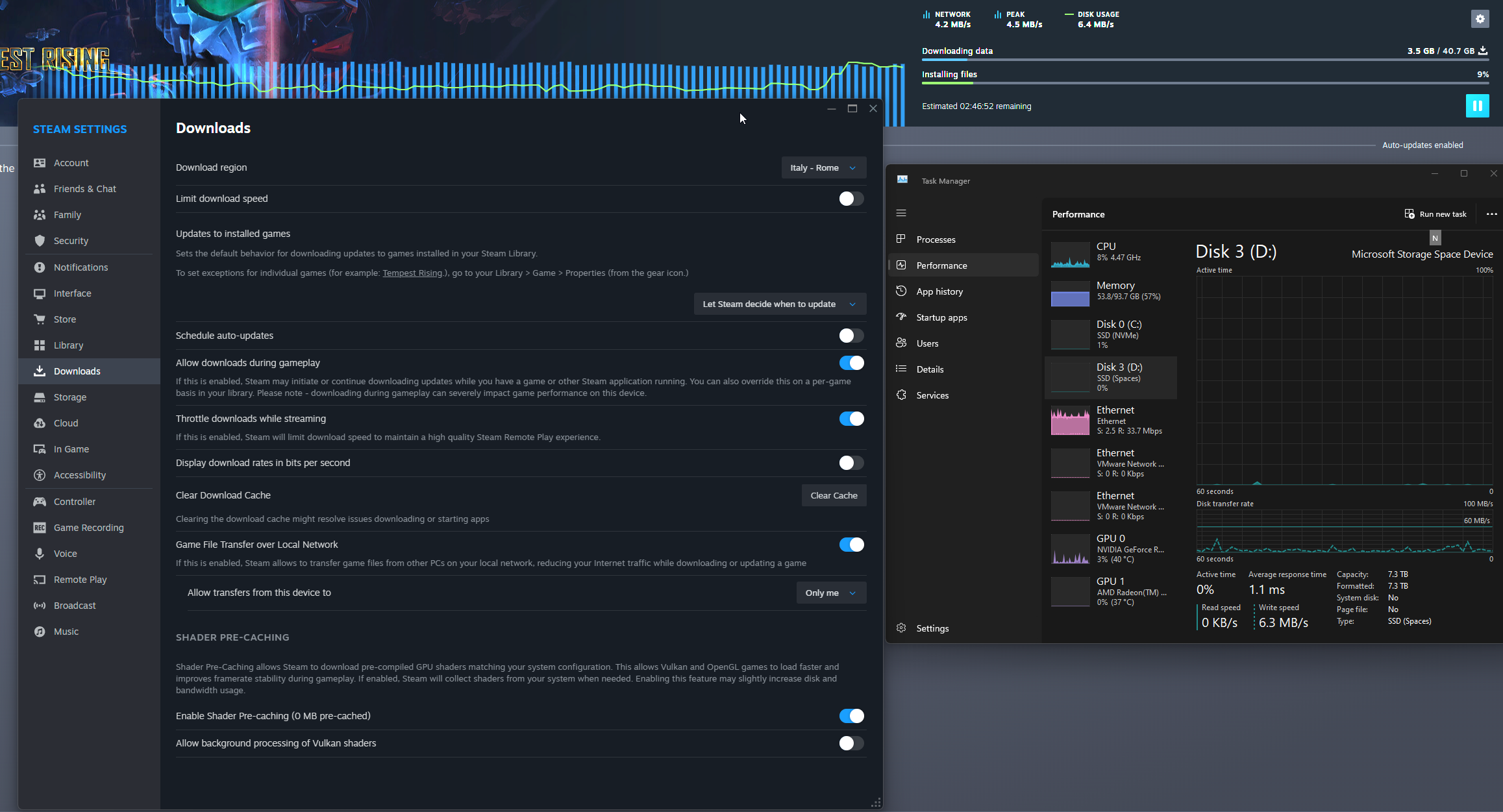Screen dimensions: 1503x812
Task: Follow the Tempest Rising link
Action: click(412, 273)
